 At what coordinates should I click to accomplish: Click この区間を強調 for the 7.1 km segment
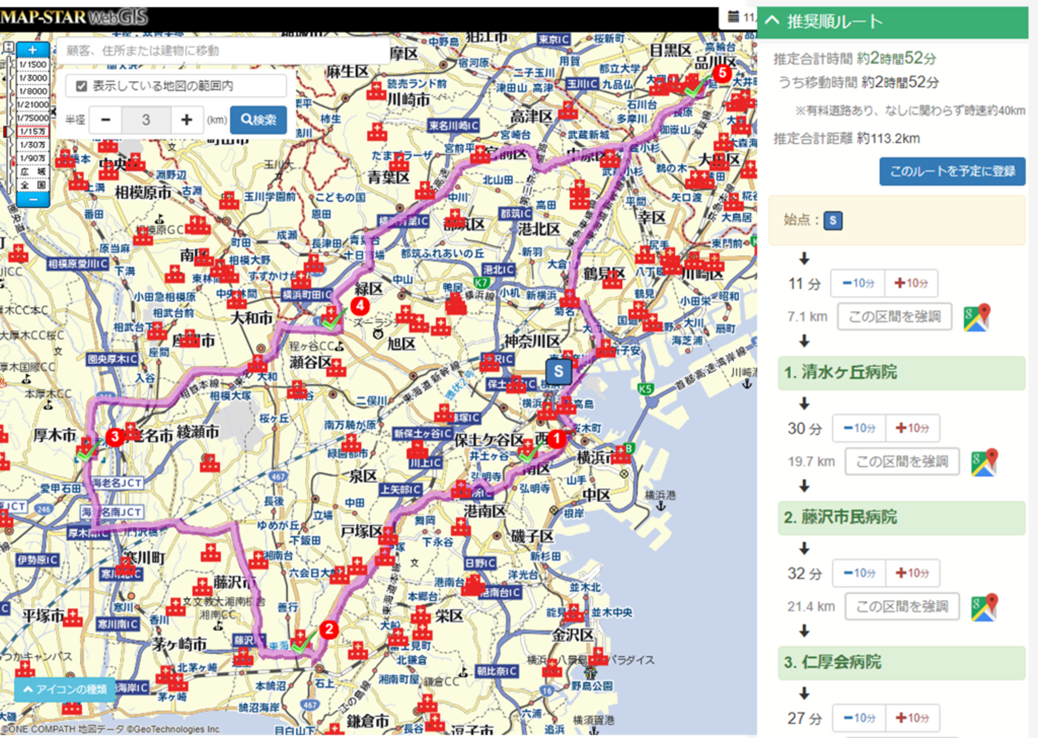point(894,317)
